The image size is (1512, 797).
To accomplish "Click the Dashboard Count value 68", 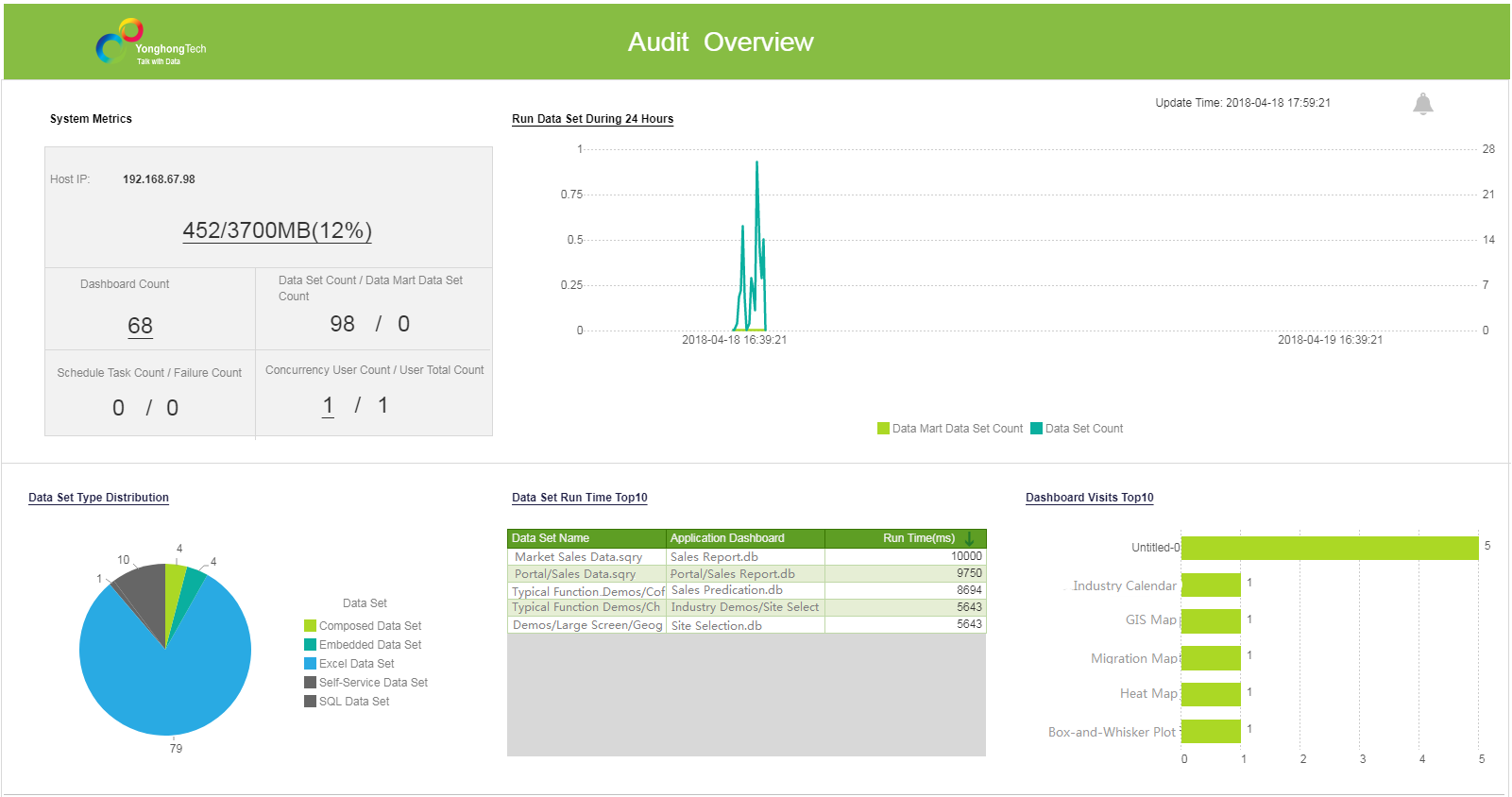I will click(140, 326).
